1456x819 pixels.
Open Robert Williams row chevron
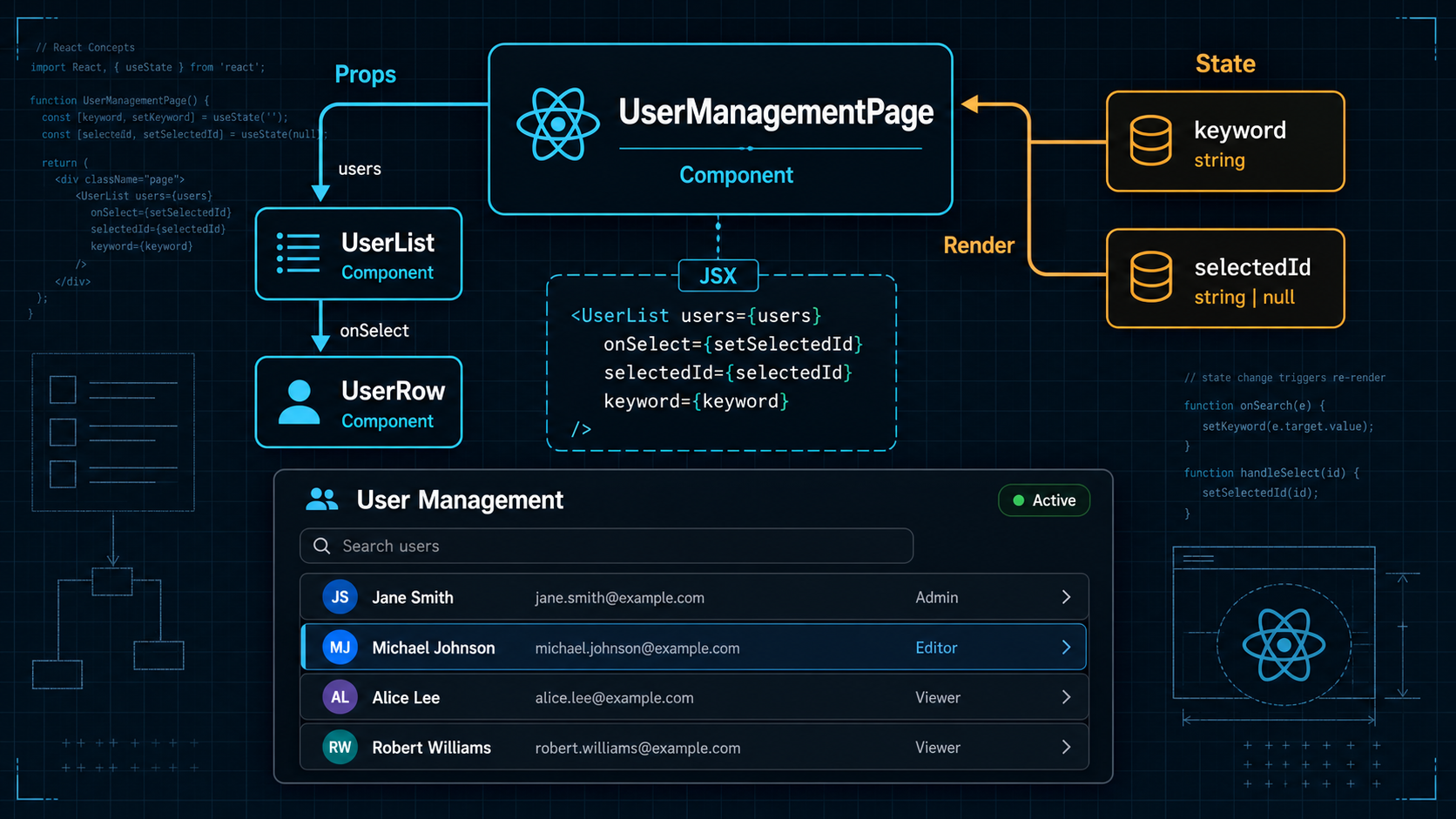pos(1066,748)
